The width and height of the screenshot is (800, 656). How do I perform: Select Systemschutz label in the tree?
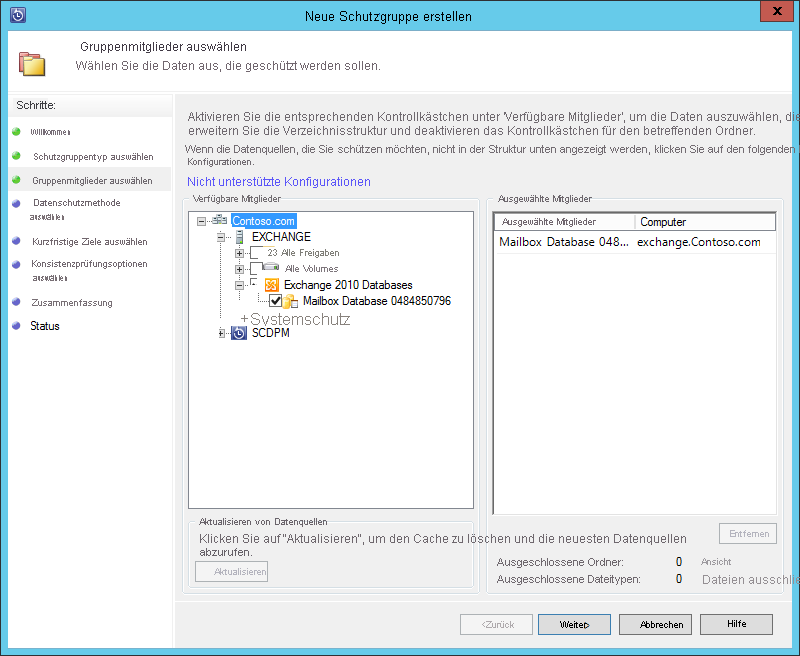300,319
